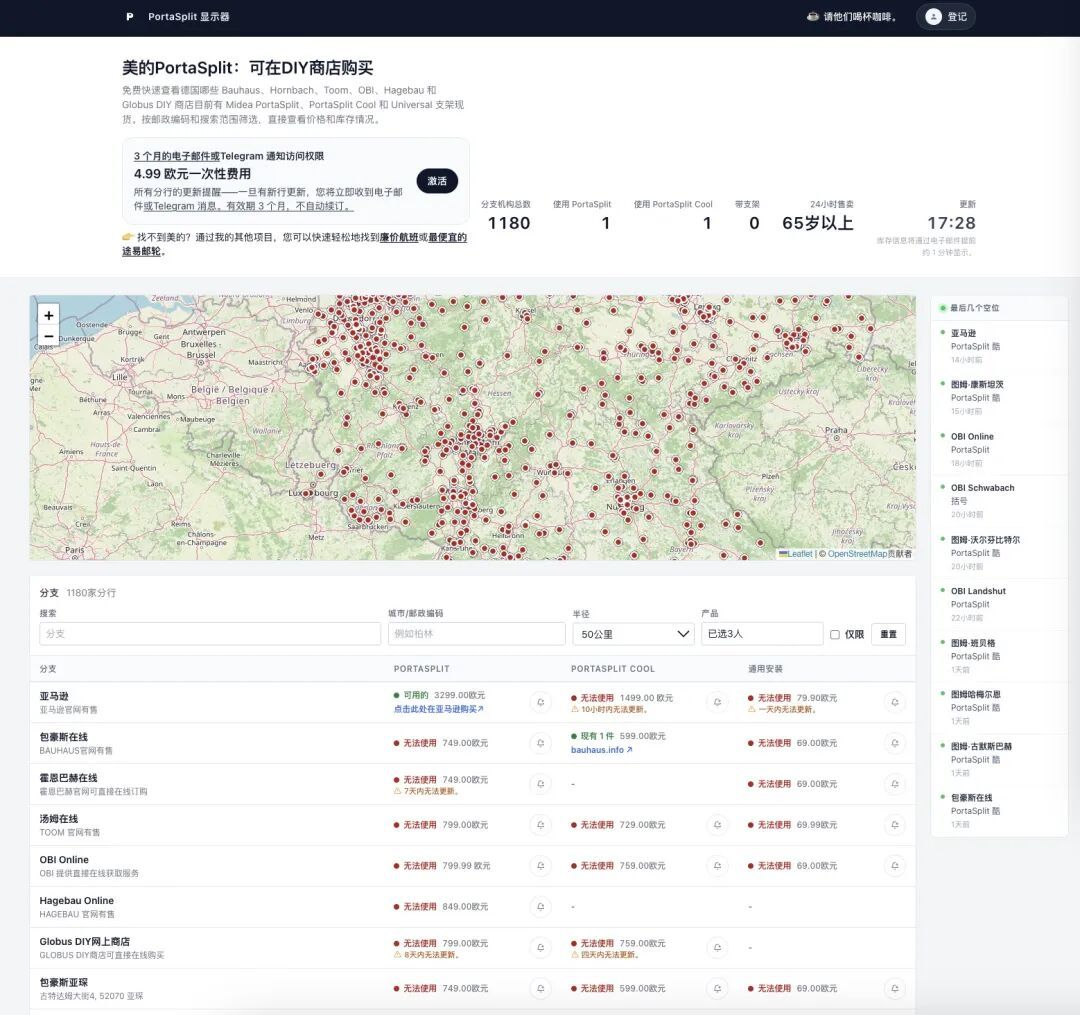Select OBI Landshut entry in sidebar list

[x=999, y=605]
